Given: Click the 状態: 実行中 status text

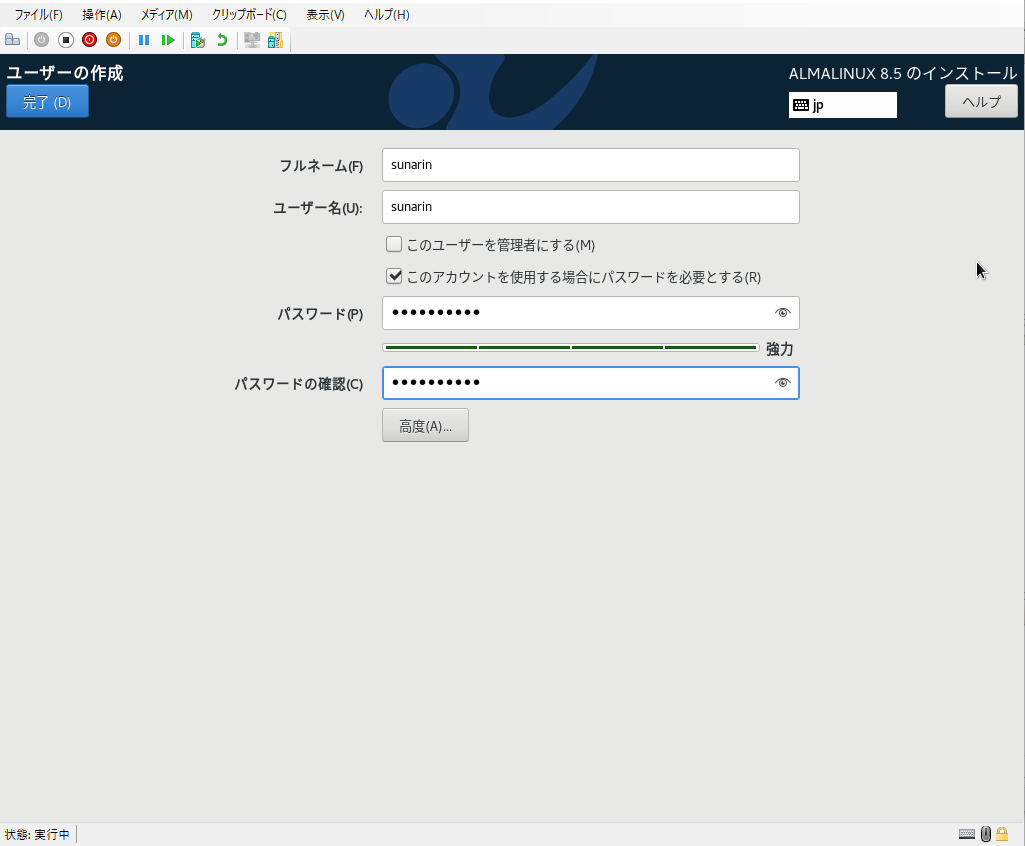Looking at the screenshot, I should coord(37,834).
